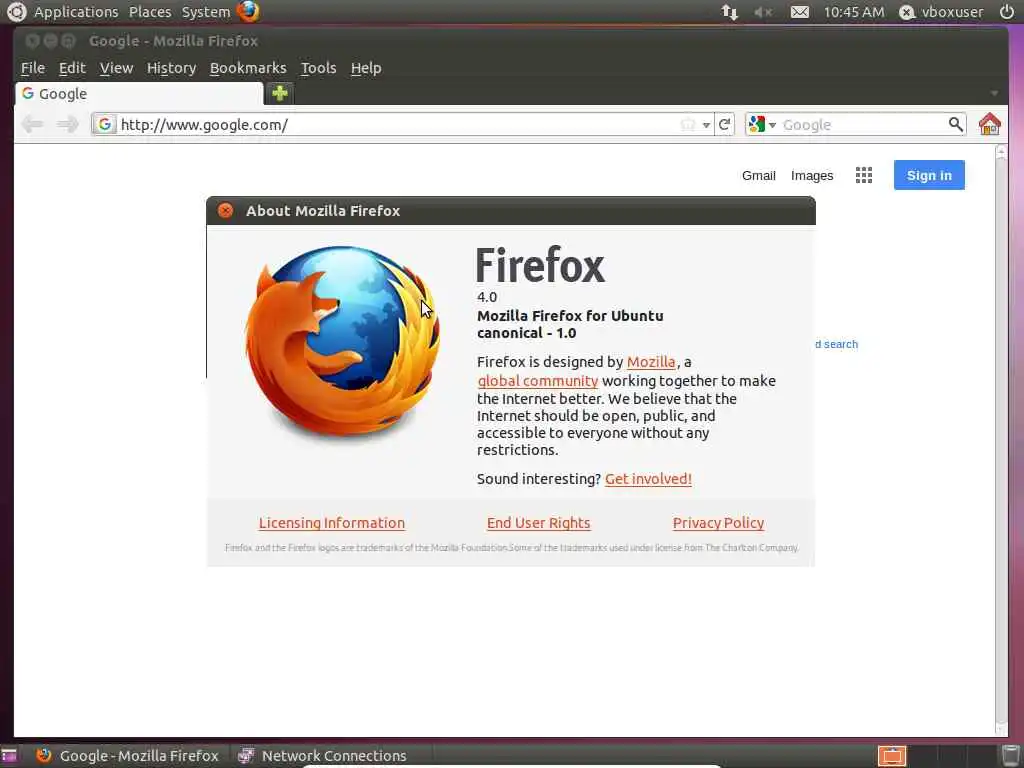Image resolution: width=1024 pixels, height=768 pixels.
Task: Click the search magnifier icon
Action: click(955, 124)
